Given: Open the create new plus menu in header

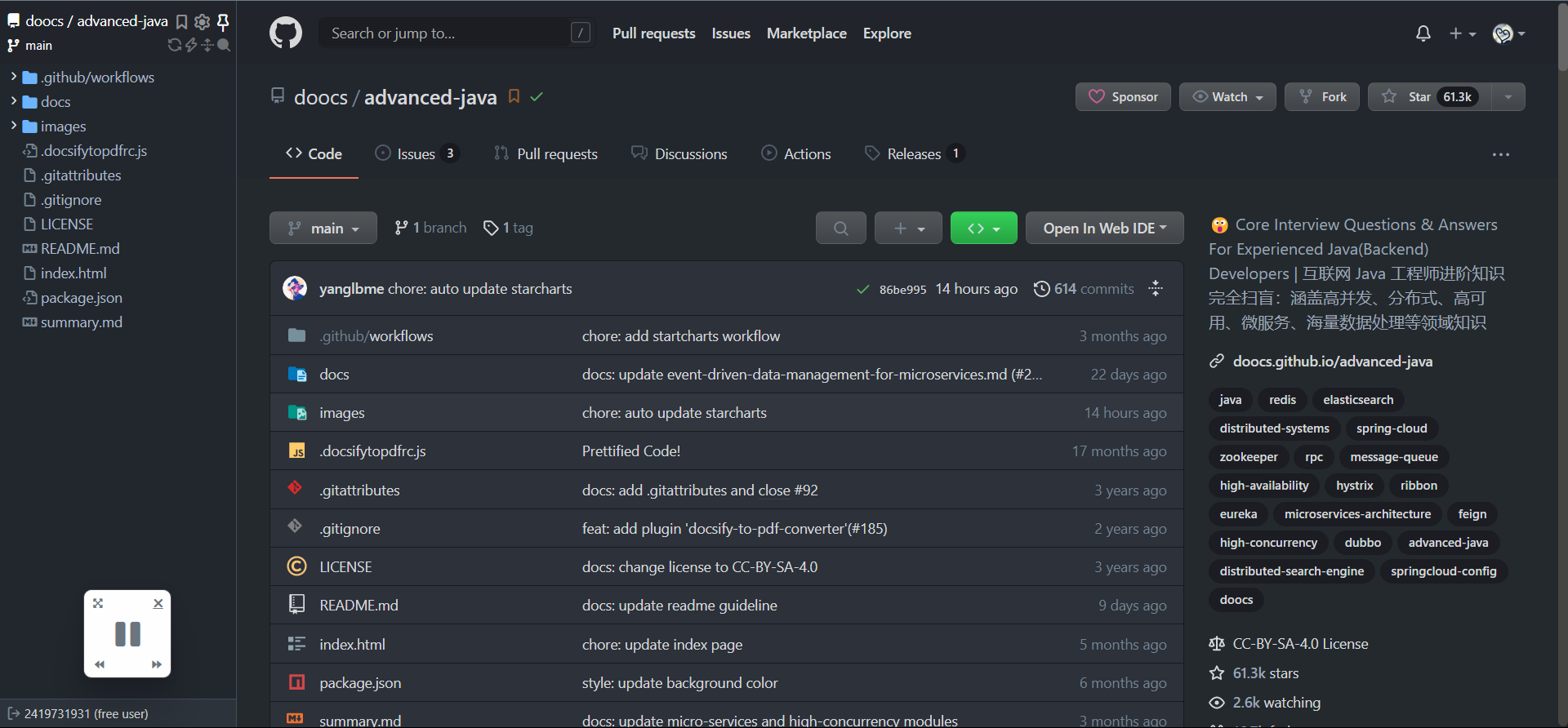Looking at the screenshot, I should tap(1462, 33).
